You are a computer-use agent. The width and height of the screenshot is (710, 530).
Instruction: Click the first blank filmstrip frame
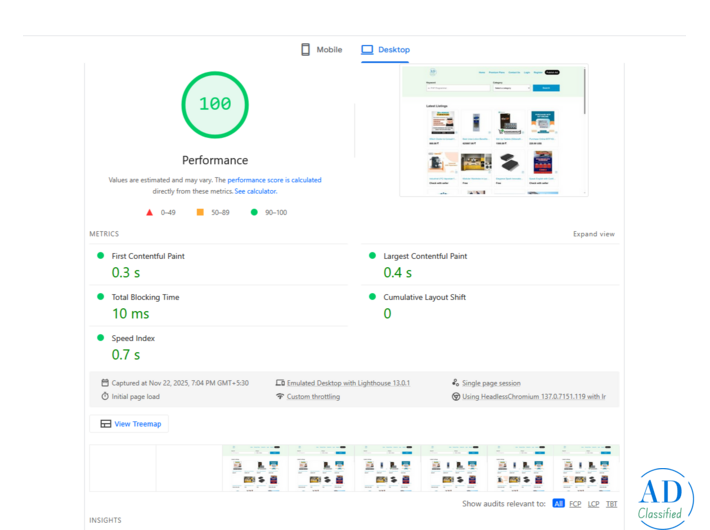pos(123,468)
